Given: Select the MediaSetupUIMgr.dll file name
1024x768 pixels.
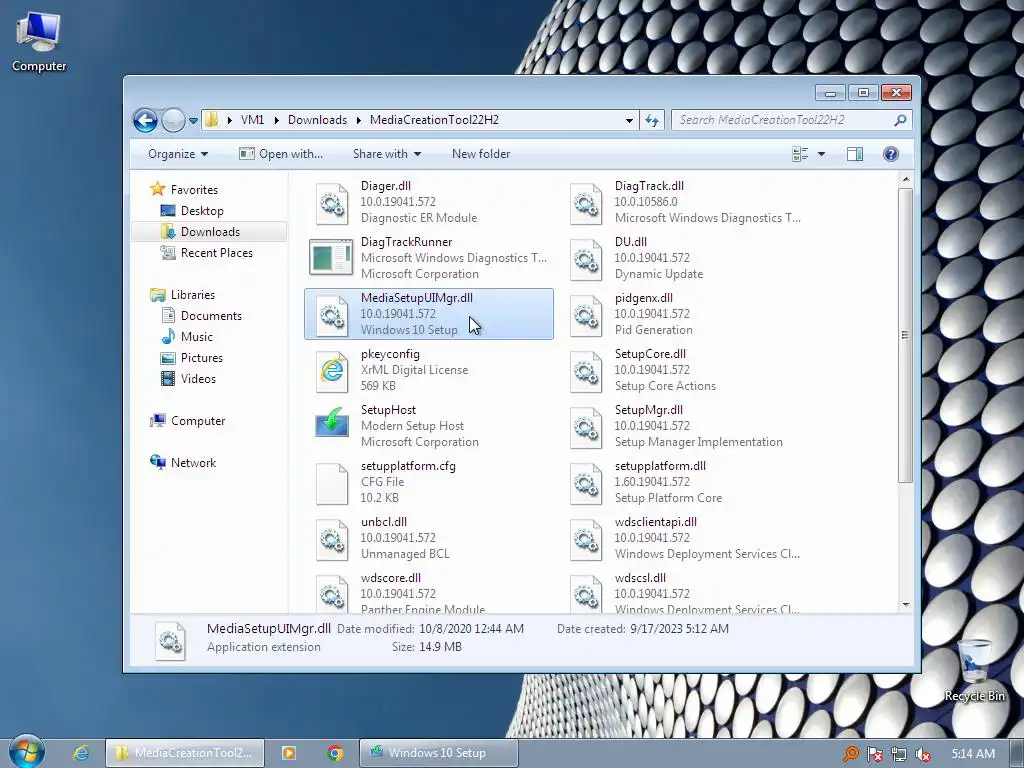Looking at the screenshot, I should 417,298.
